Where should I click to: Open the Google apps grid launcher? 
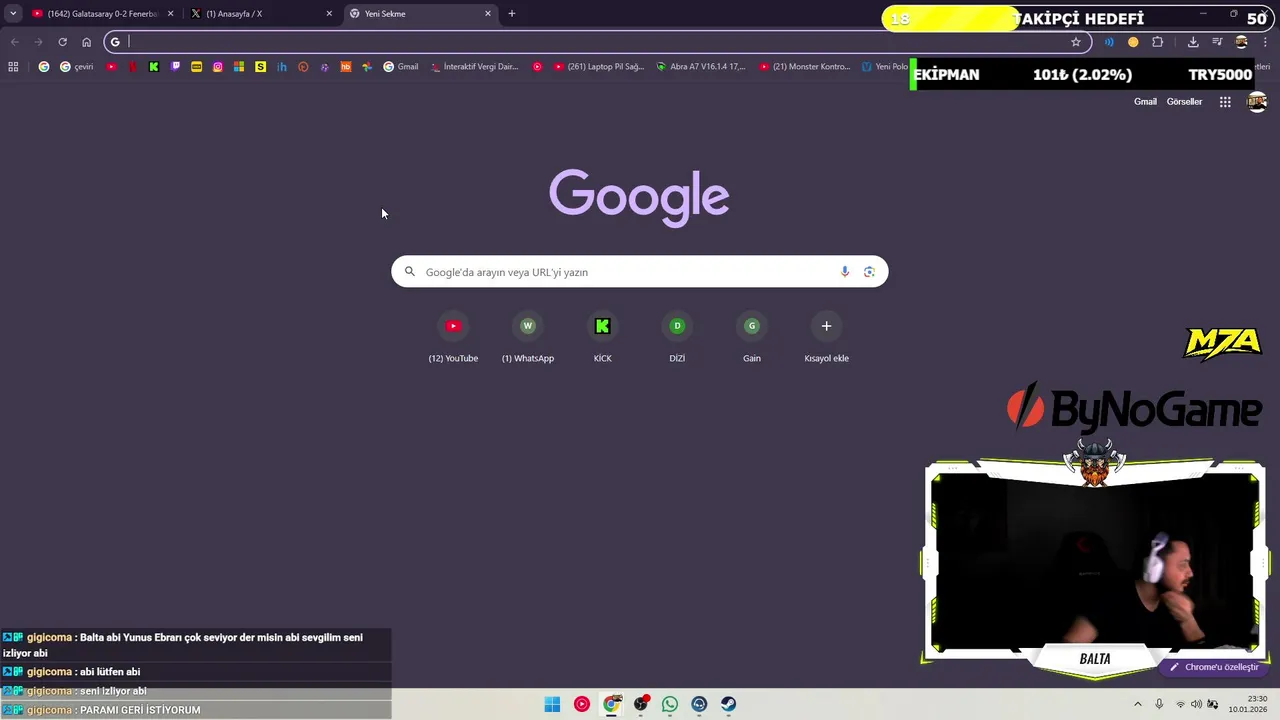1225,102
